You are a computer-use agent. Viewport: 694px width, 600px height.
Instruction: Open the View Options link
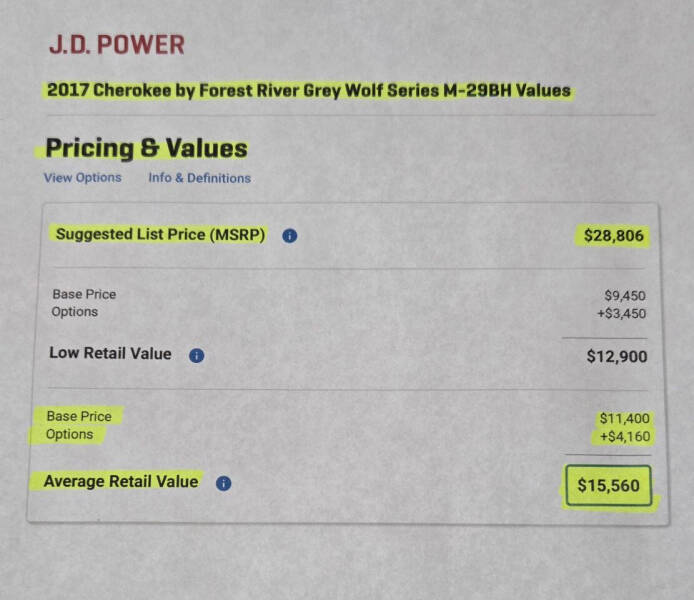point(82,178)
